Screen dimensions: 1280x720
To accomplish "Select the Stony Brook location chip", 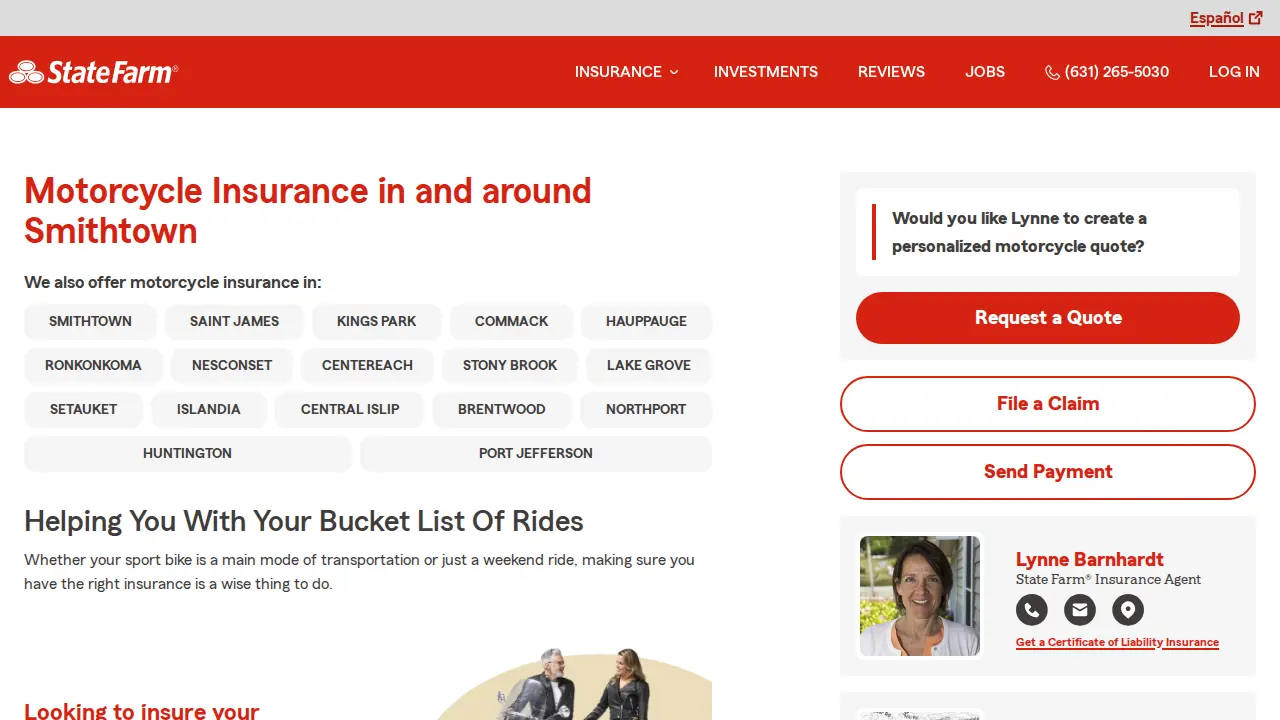I will click(510, 365).
